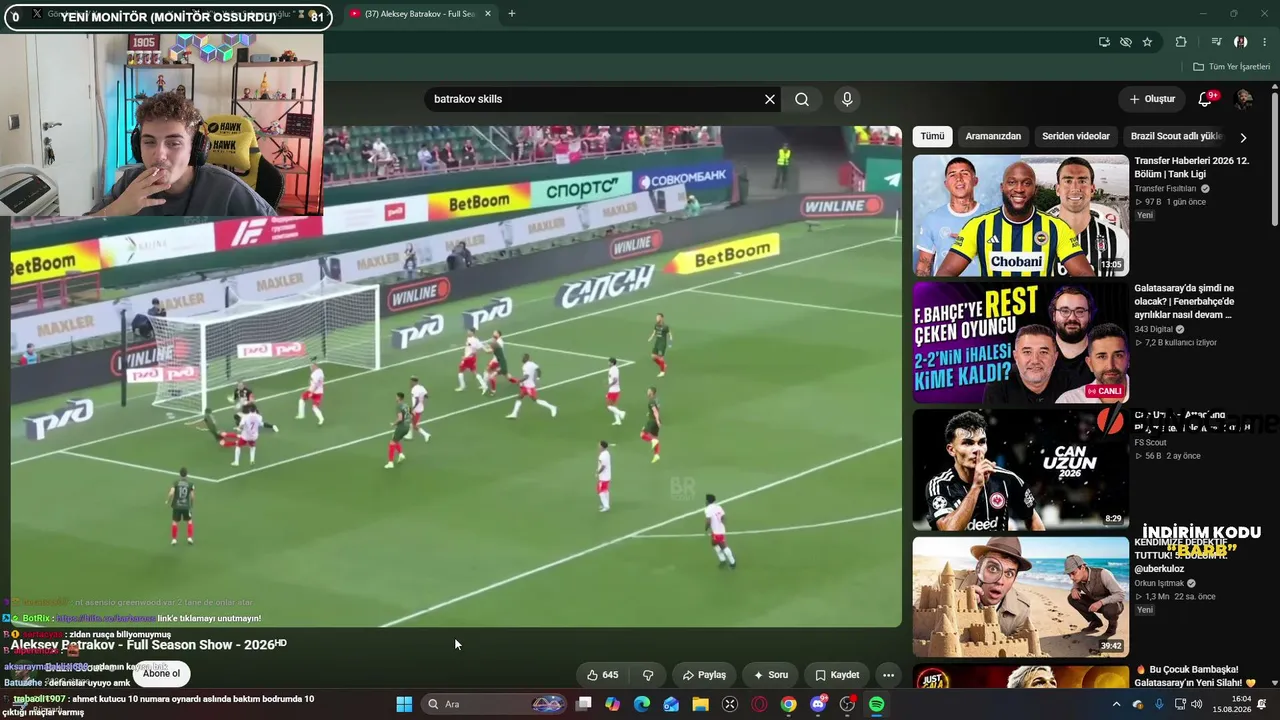
Task: Open the 343 Digital channel link
Action: (1153, 329)
